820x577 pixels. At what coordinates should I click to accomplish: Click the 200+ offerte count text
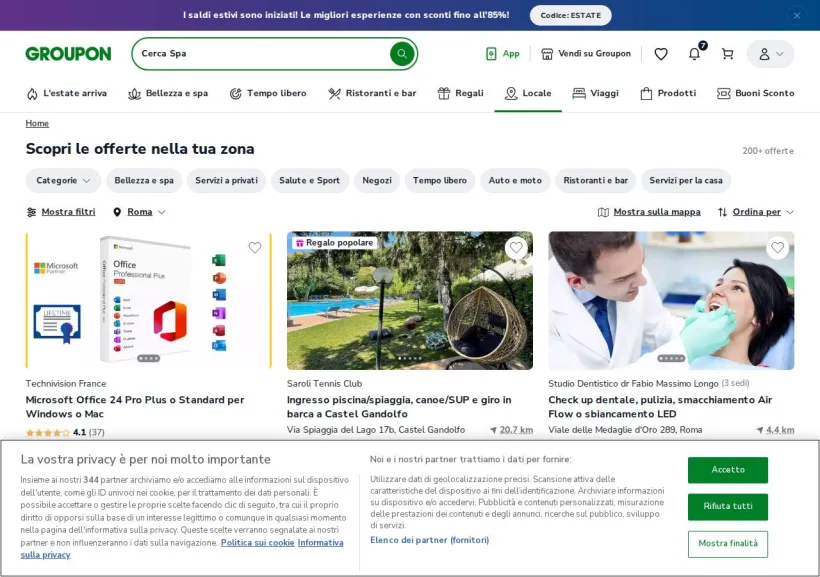(x=768, y=151)
